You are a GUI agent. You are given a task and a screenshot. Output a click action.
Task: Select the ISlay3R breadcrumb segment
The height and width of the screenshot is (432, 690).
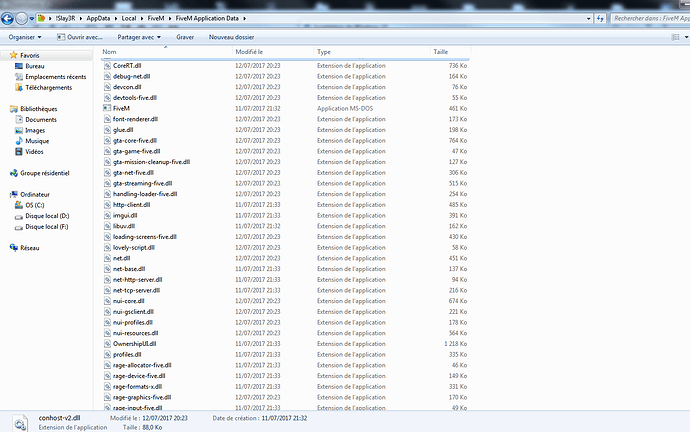coord(66,18)
